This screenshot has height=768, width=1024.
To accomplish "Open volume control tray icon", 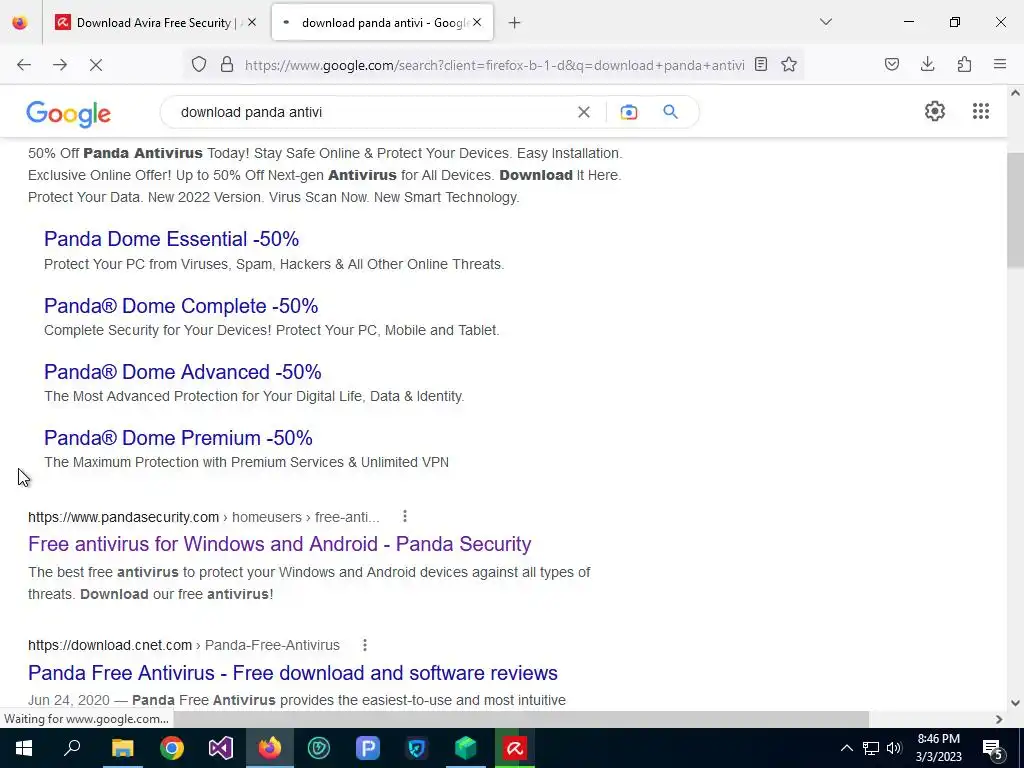I will [x=894, y=748].
